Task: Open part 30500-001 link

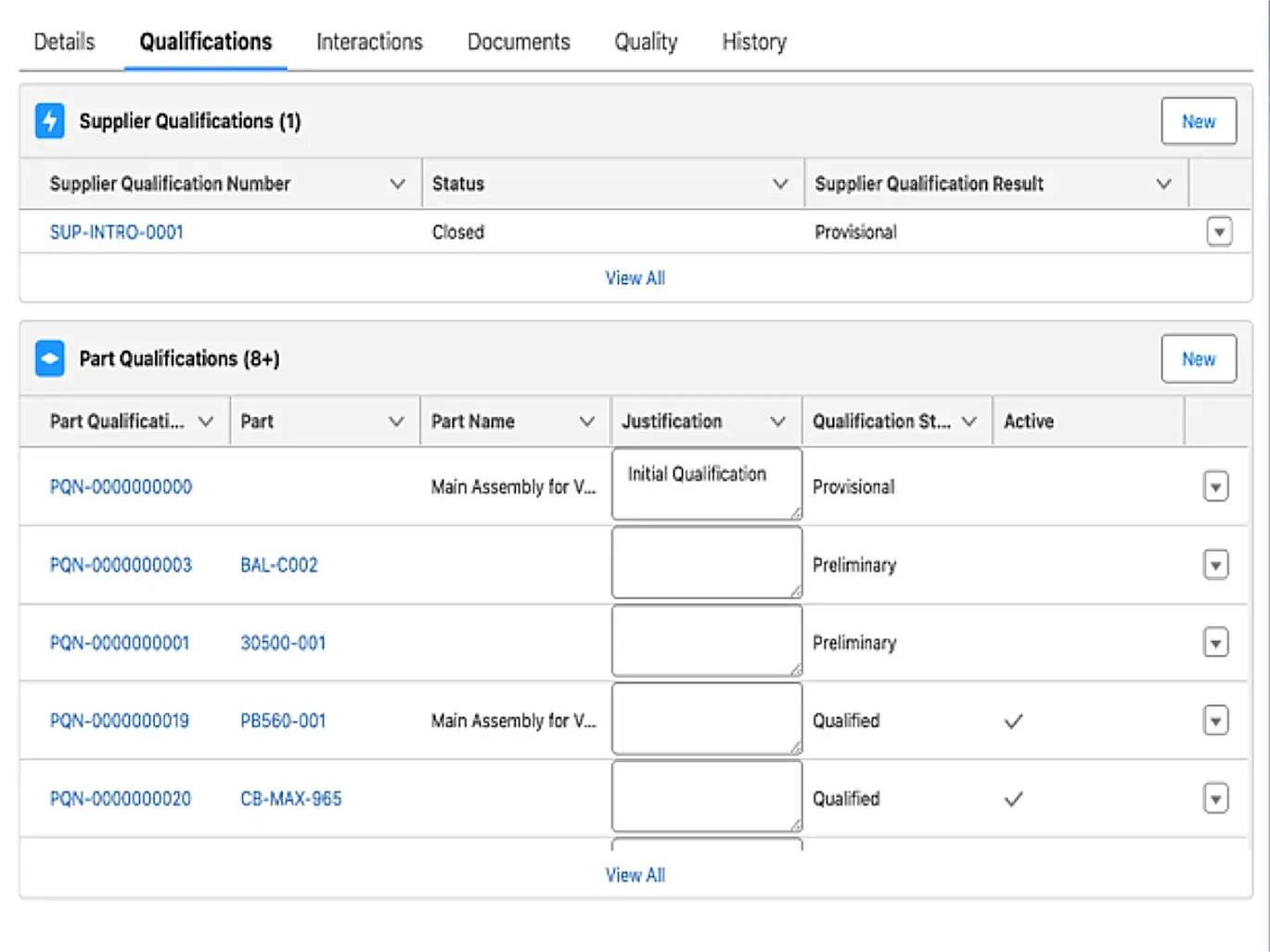Action: (283, 642)
